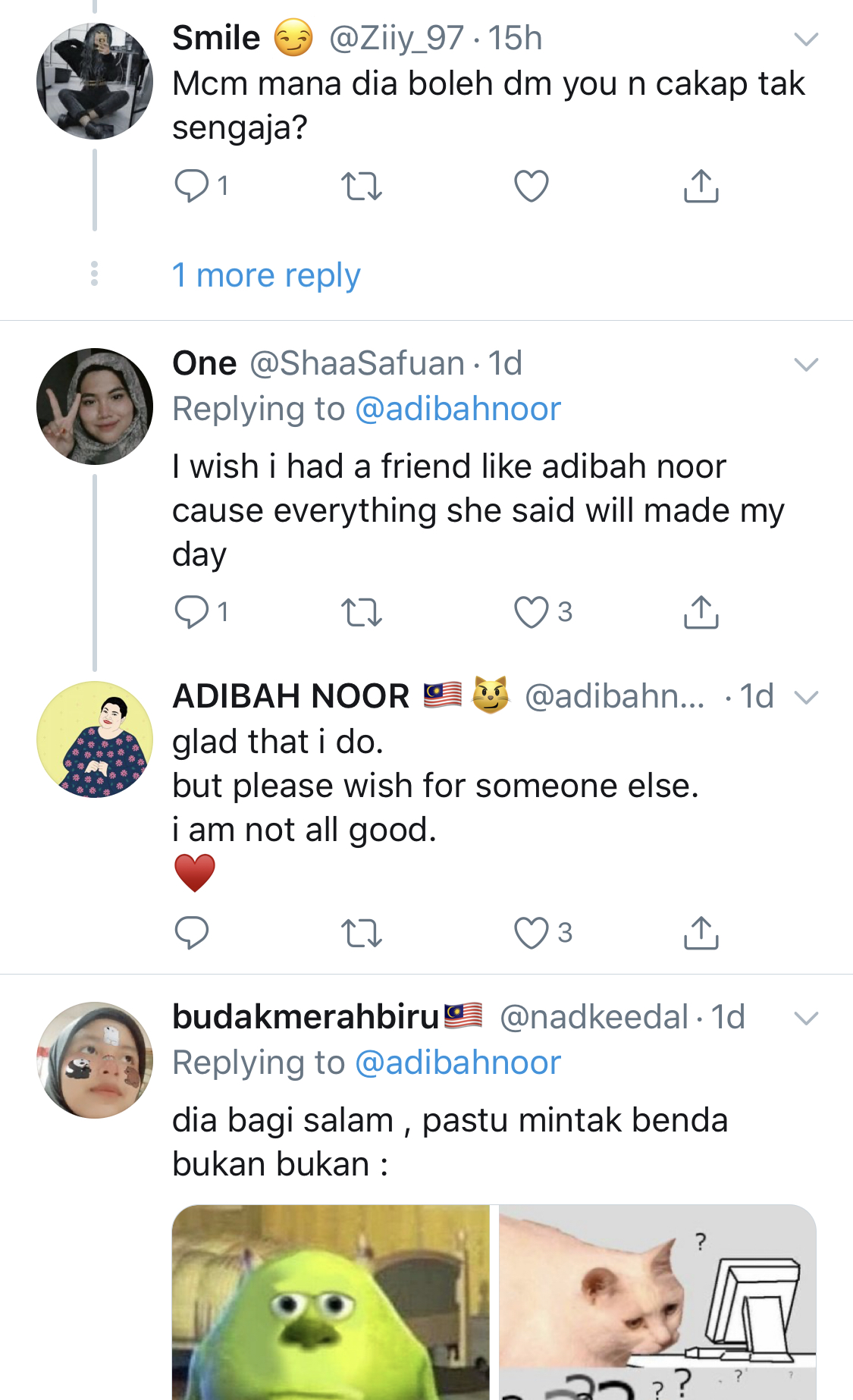The image size is (853, 1400).
Task: Retweet the "I wish i had a friend" tweet
Action: [x=362, y=612]
